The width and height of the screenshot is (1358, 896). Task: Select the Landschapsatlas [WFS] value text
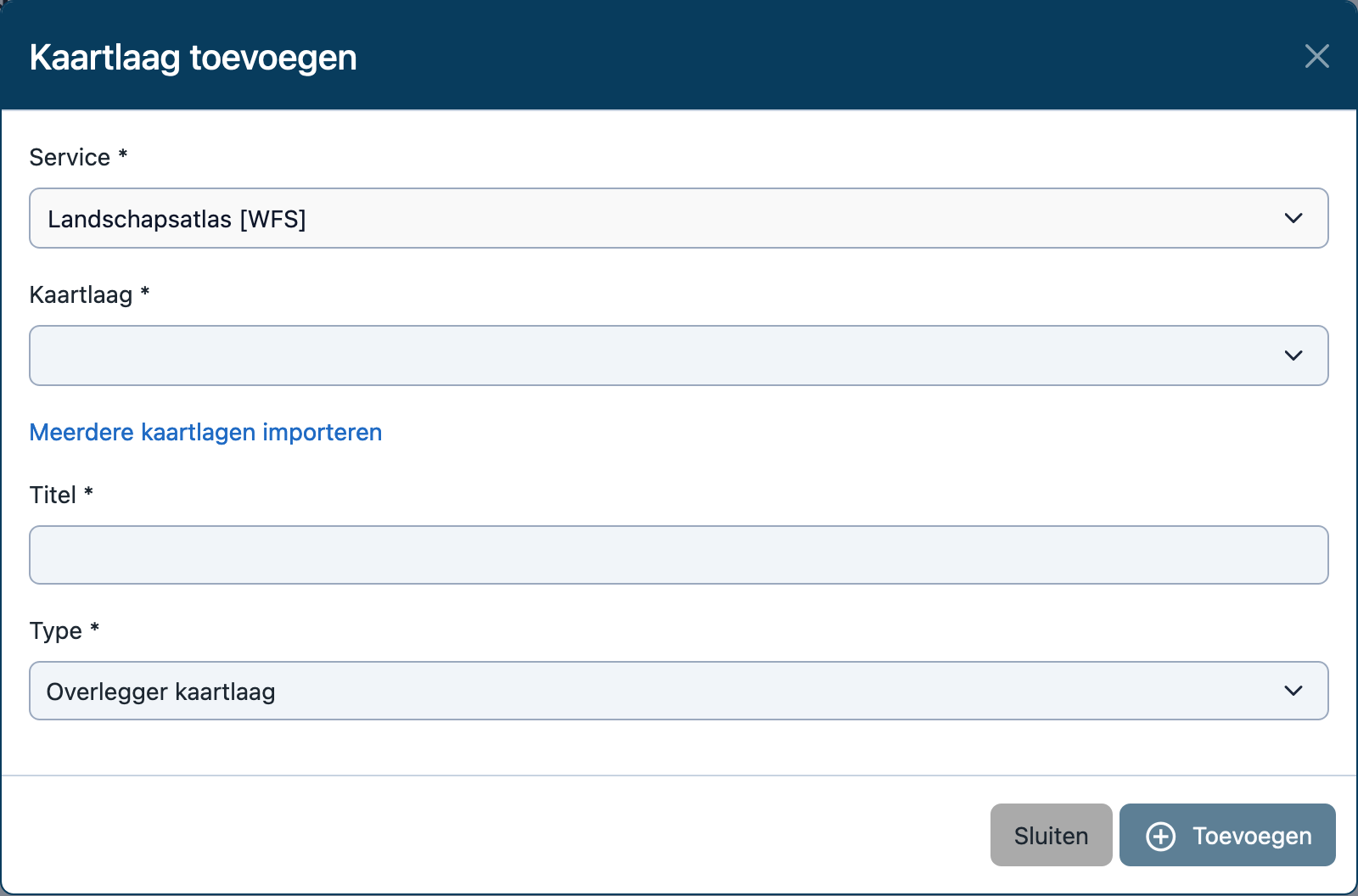pyautogui.click(x=177, y=219)
